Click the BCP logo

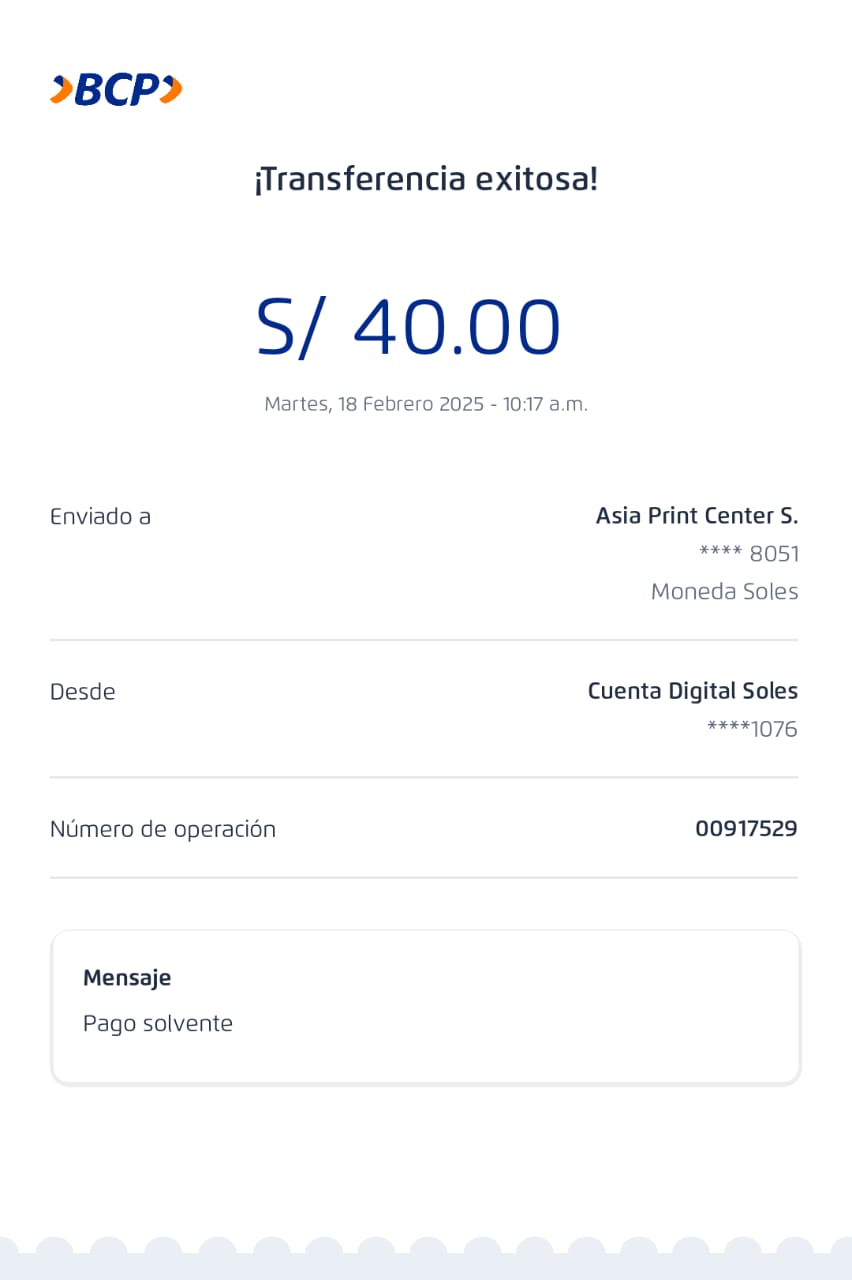[116, 90]
